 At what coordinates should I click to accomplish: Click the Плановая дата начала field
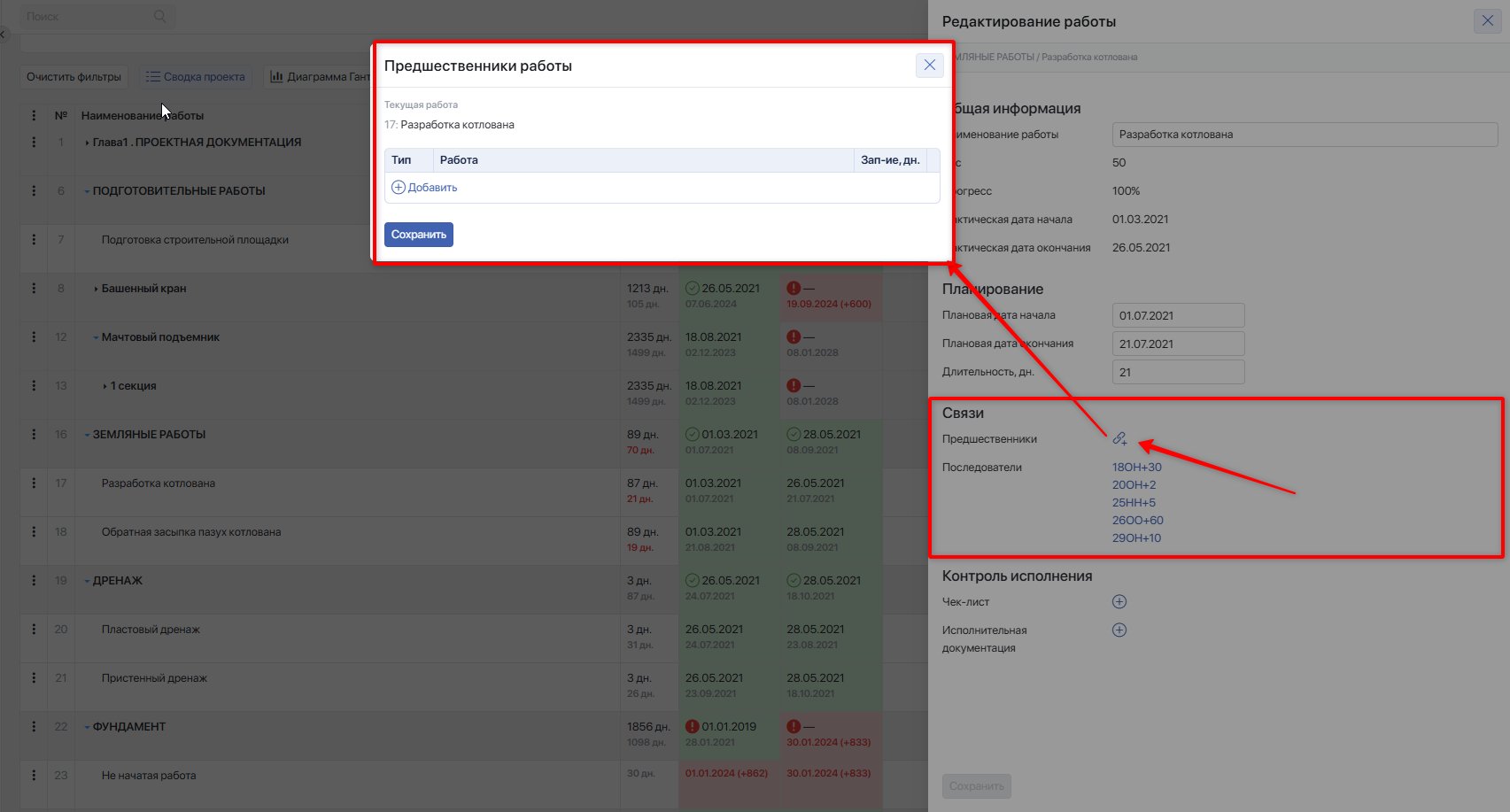click(x=1179, y=315)
